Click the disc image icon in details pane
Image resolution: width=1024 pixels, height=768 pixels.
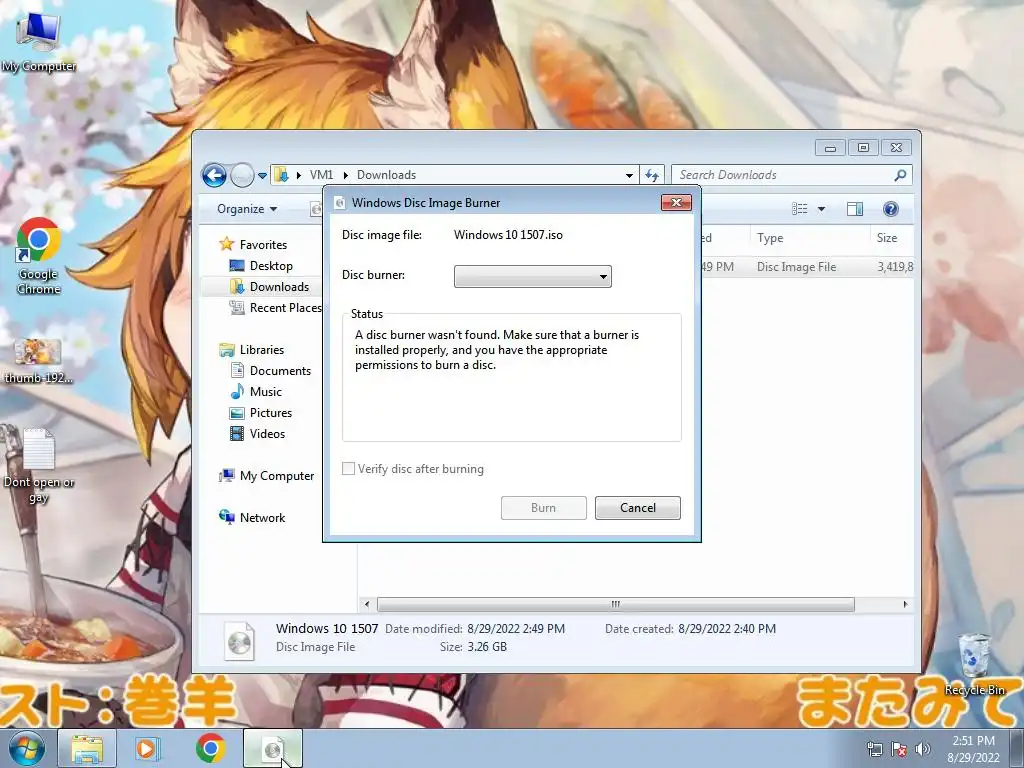239,641
